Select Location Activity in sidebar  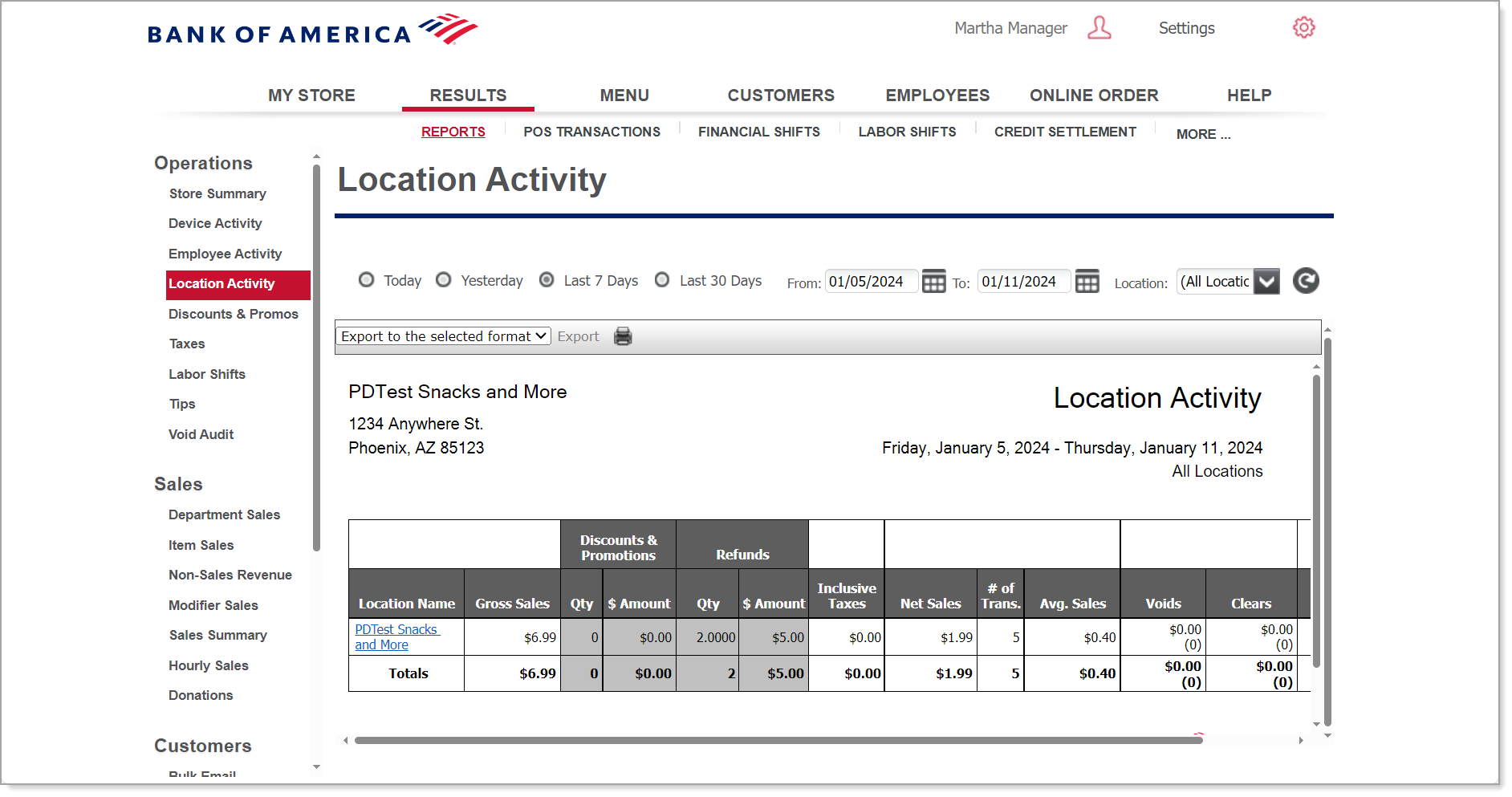[238, 284]
